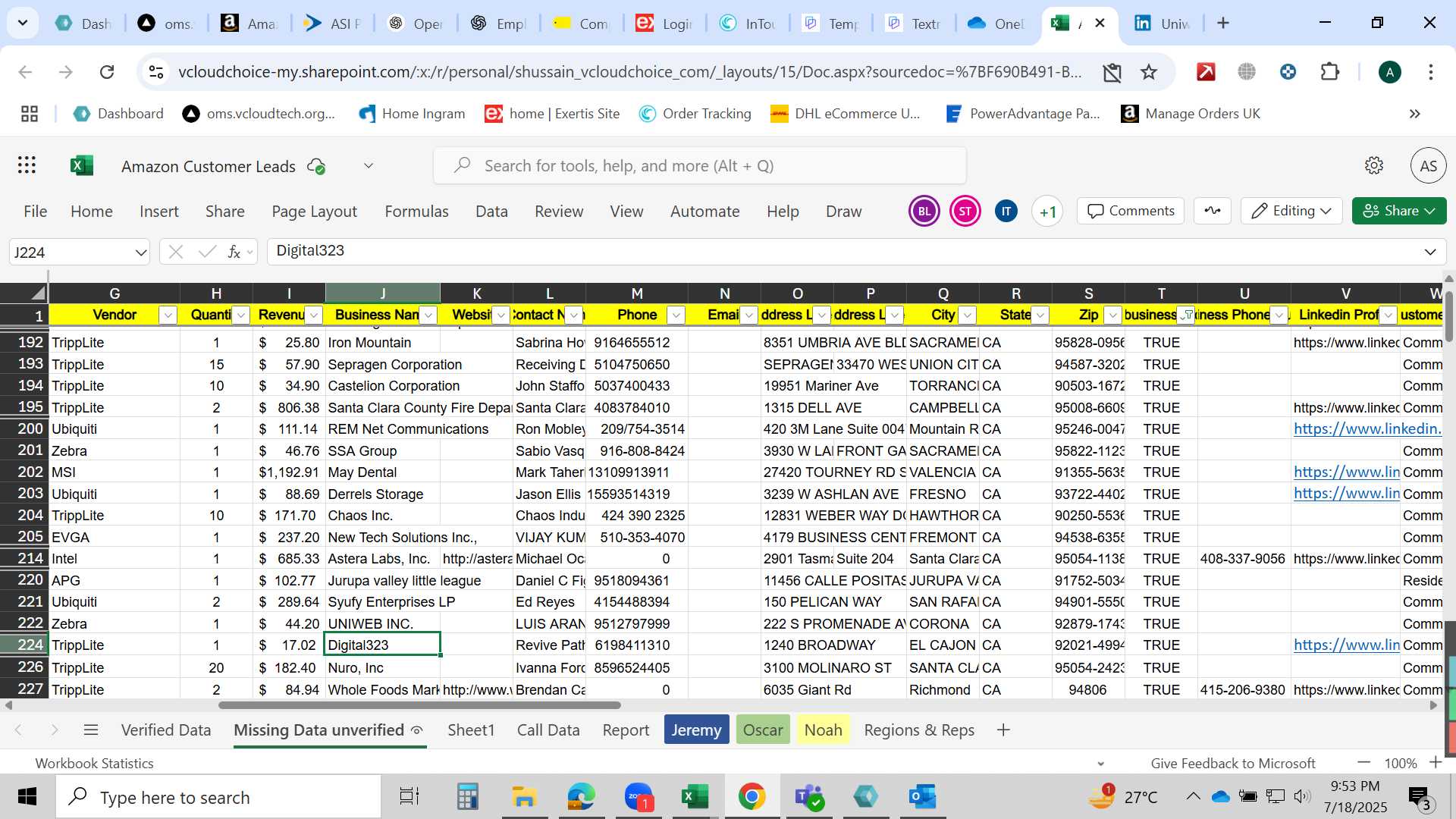Open the City column filter dropdown
Screen dimensions: 1456x819
[x=967, y=315]
